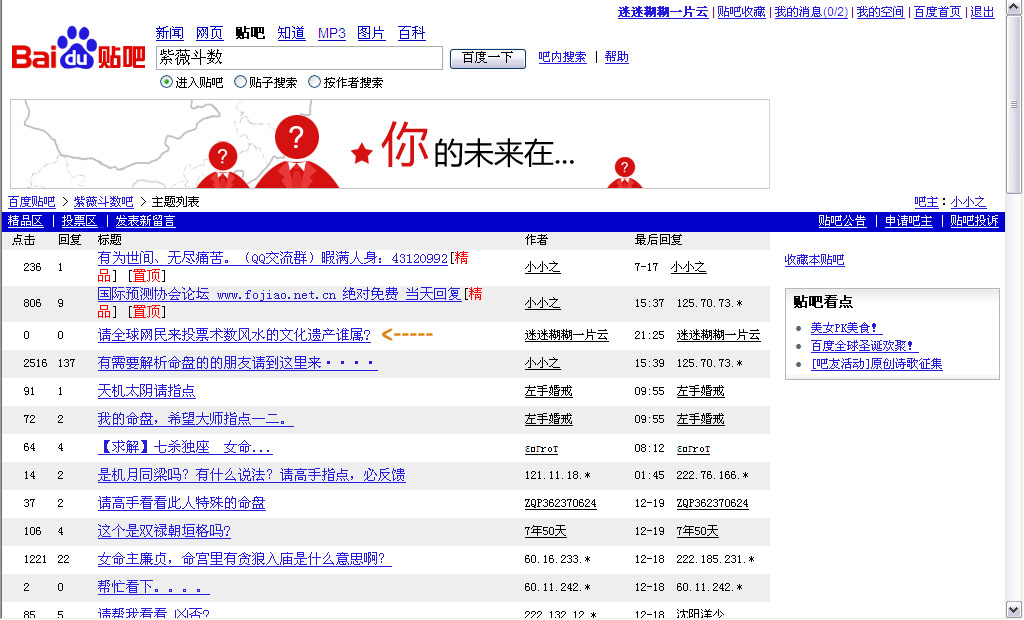This screenshot has height=620, width=1024.
Task: Open the MP3 search tab
Action: pos(332,33)
